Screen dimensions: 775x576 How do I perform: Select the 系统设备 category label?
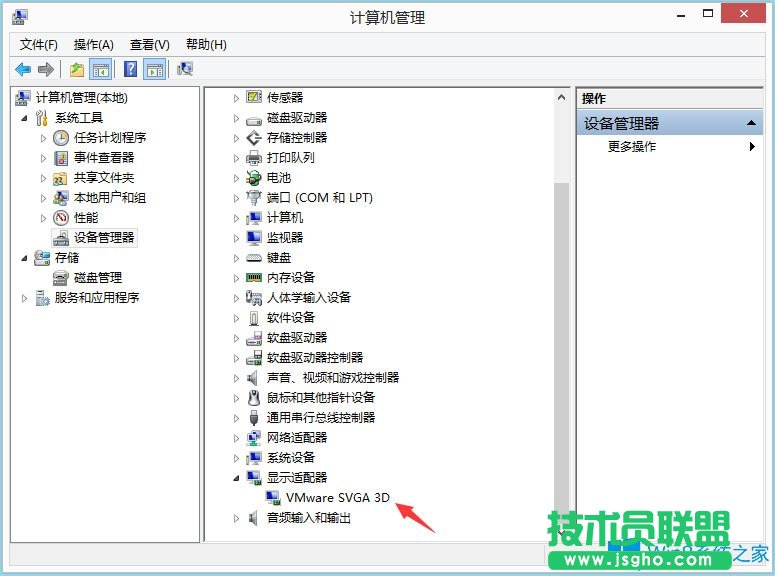291,458
